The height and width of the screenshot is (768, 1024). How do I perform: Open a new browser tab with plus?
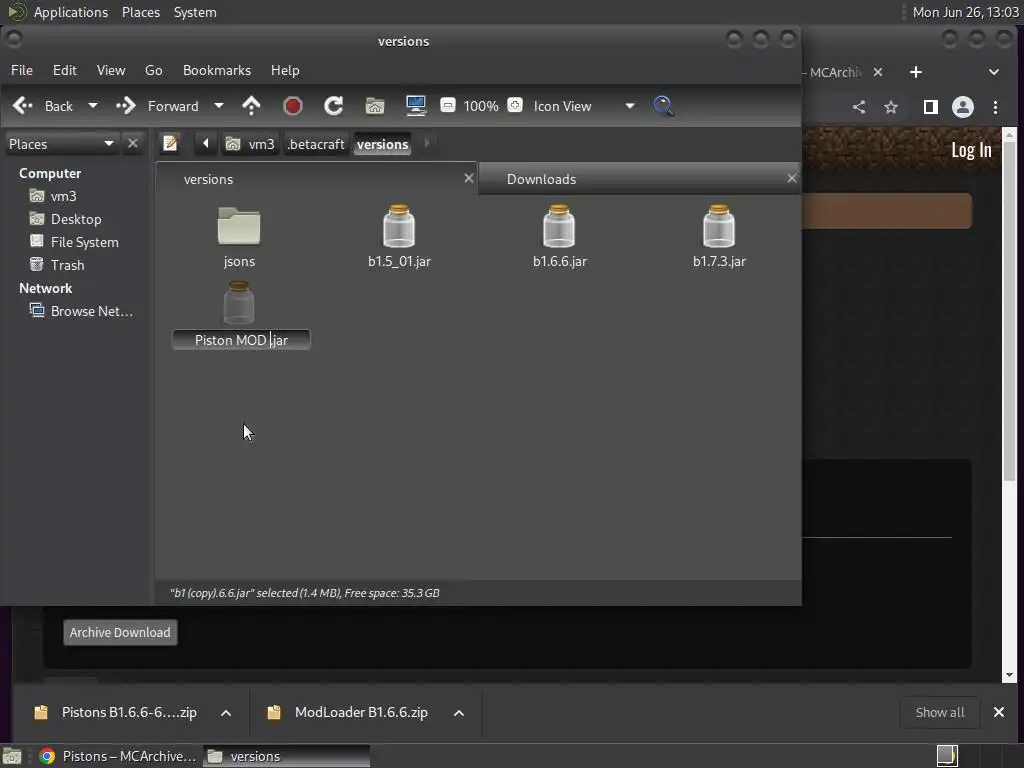click(x=916, y=72)
